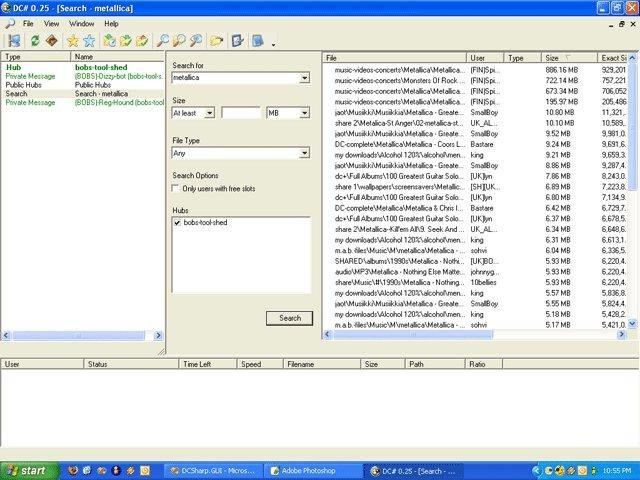
Task: Click the orange folder toolbar icon
Action: tap(142, 41)
